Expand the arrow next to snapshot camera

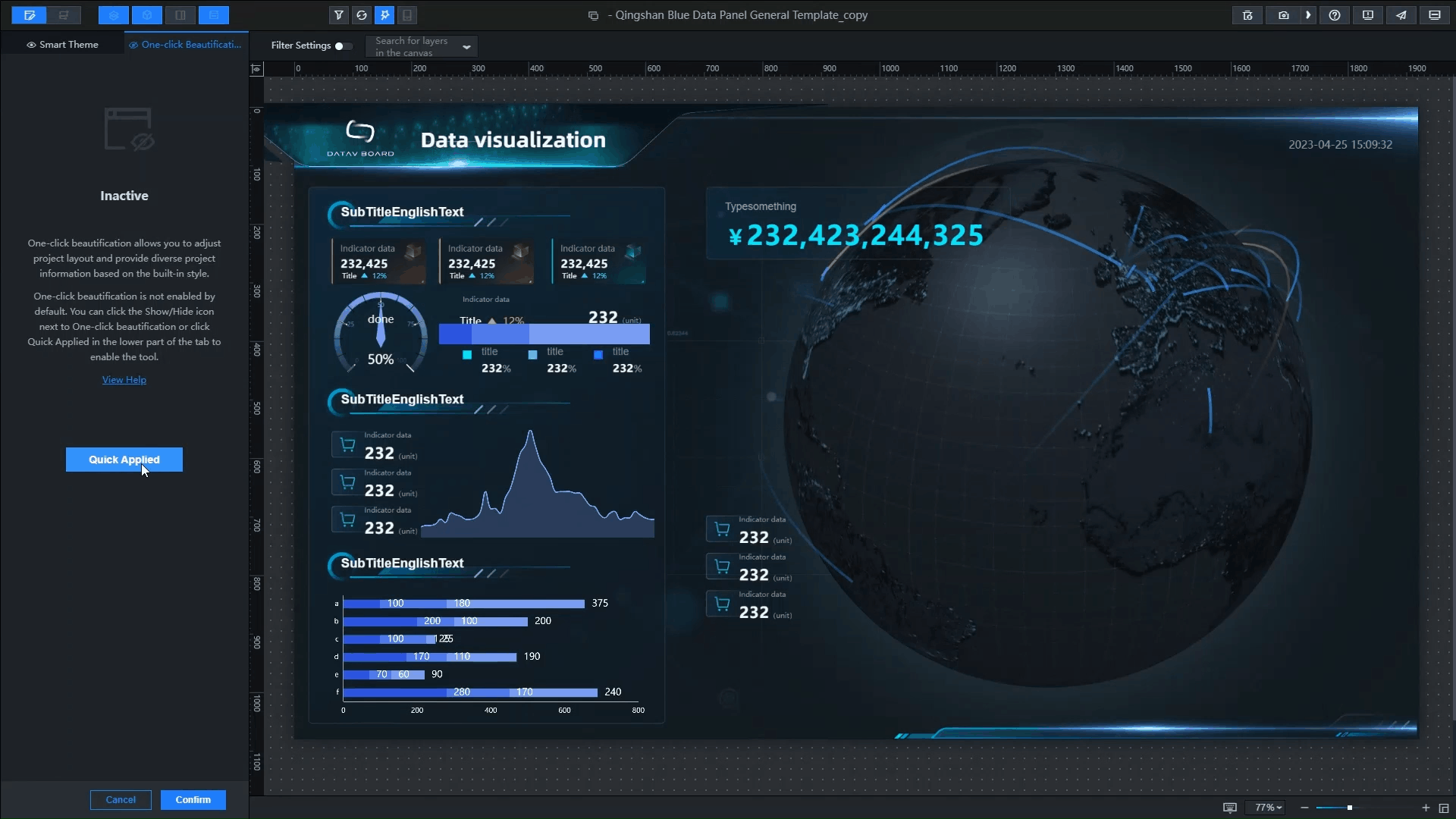tap(1308, 15)
